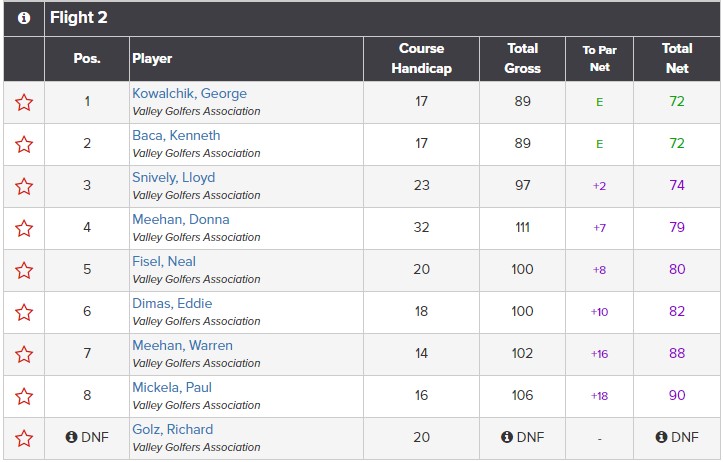Screen dimensions: 723x462
Task: Click the DNF info icon under Total Gross
Action: pos(507,437)
